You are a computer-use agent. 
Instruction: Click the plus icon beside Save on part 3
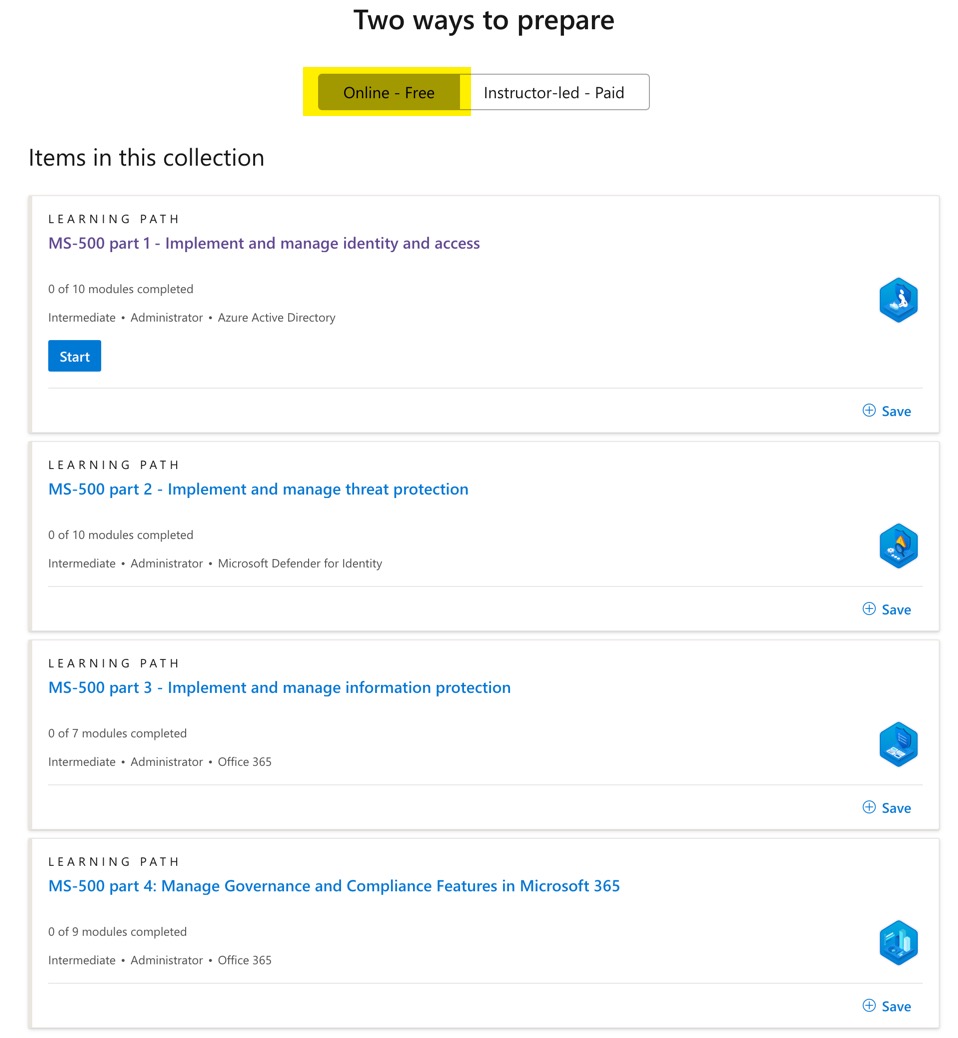tap(868, 807)
